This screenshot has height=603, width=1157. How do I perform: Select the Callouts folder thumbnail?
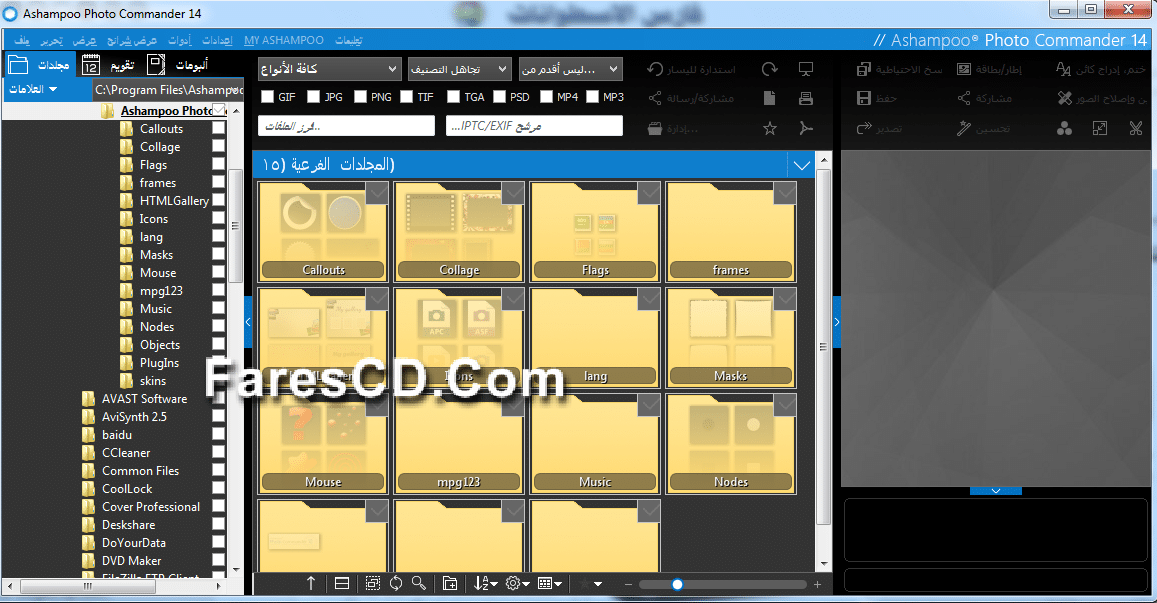(x=323, y=232)
